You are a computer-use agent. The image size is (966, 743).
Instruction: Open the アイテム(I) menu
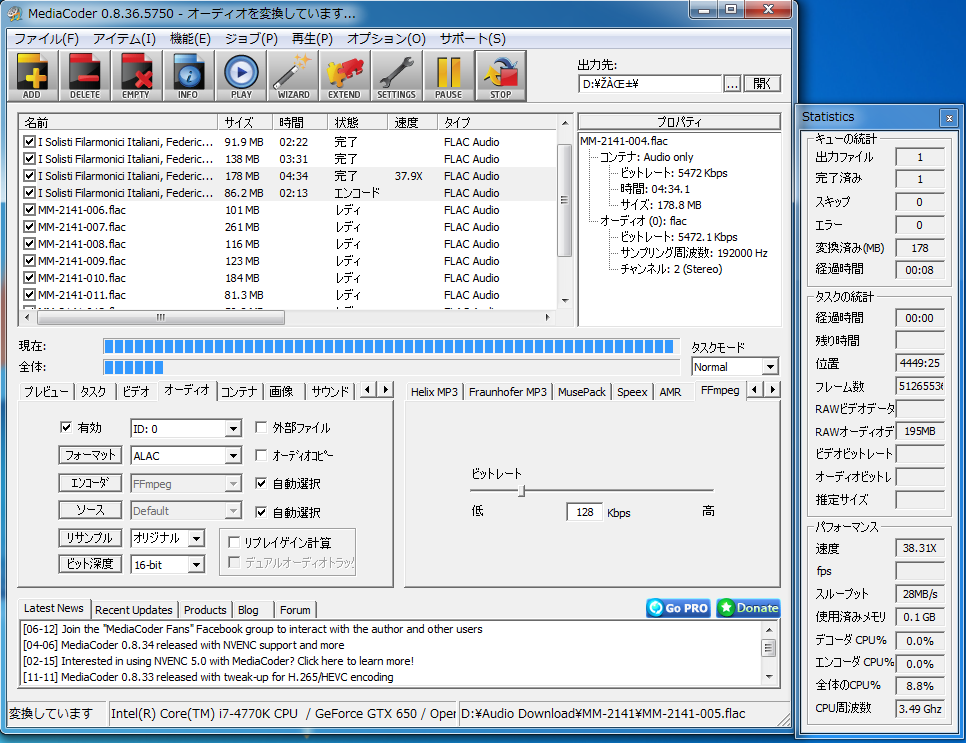pyautogui.click(x=124, y=39)
